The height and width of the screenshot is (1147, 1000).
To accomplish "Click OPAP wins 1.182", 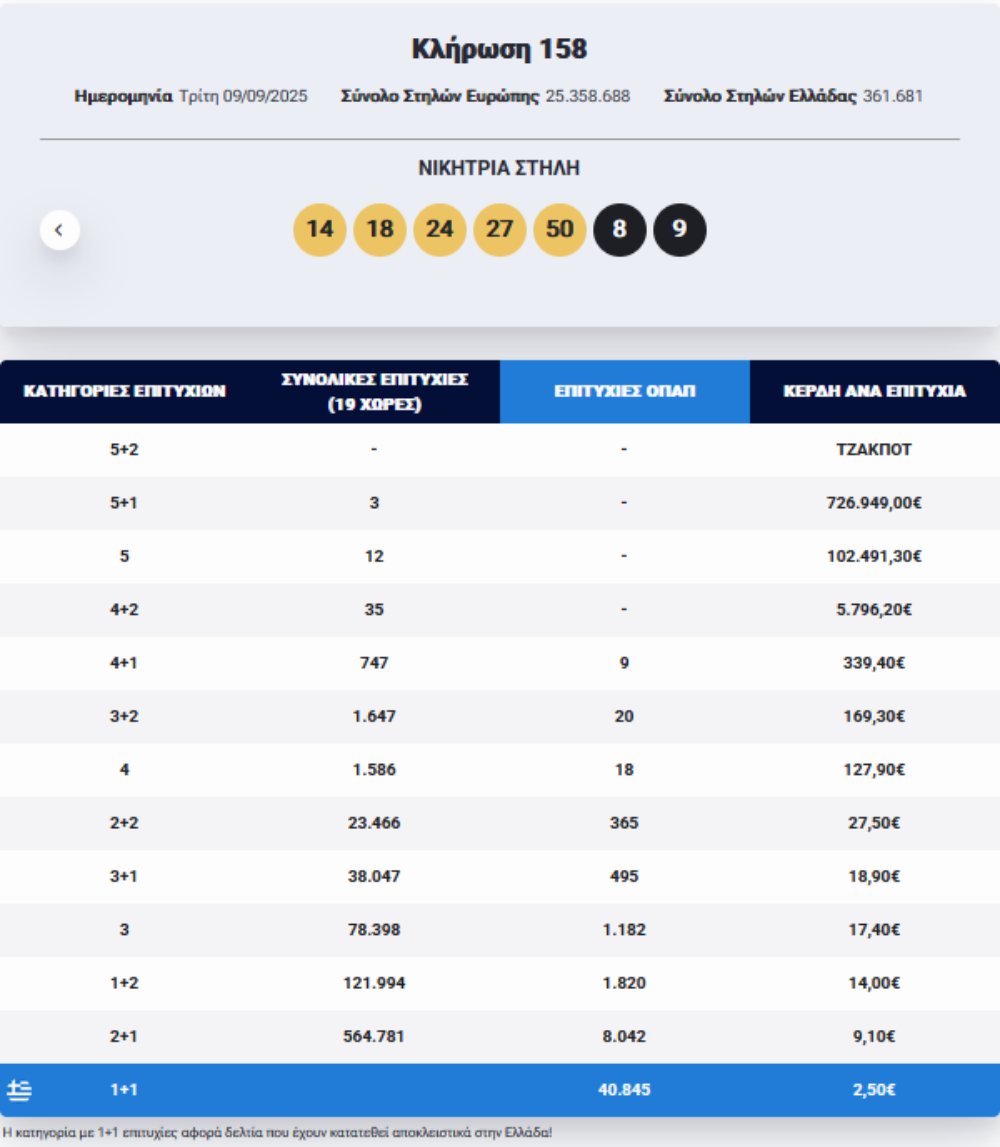I will click(624, 930).
